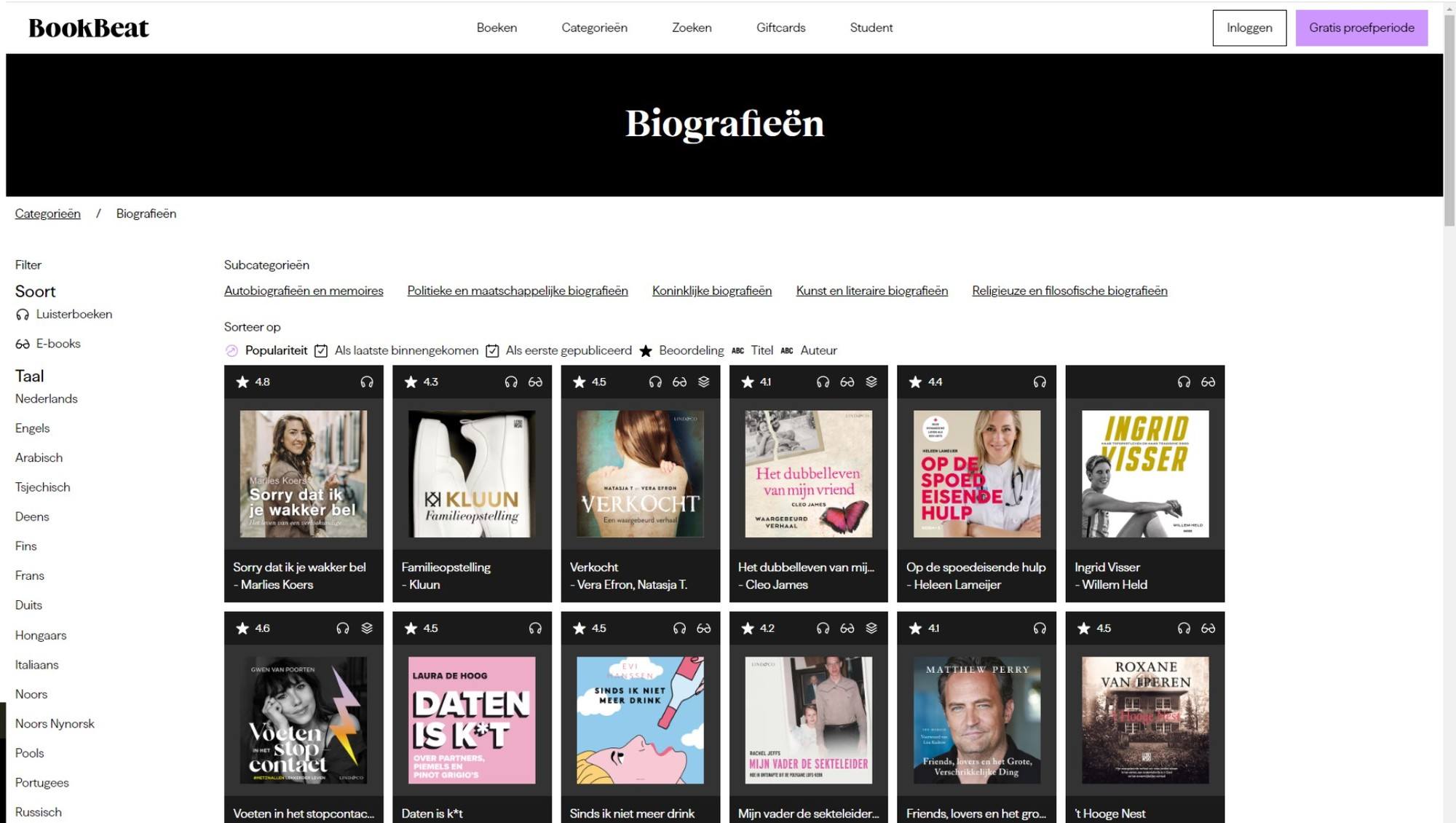The image size is (1456, 823).
Task: Filter language Noors Nynorsk
Action: point(55,724)
